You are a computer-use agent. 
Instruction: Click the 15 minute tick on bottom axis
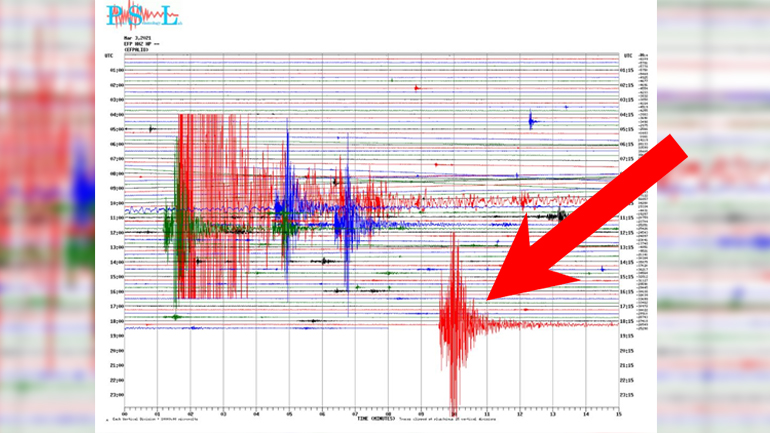coord(619,412)
